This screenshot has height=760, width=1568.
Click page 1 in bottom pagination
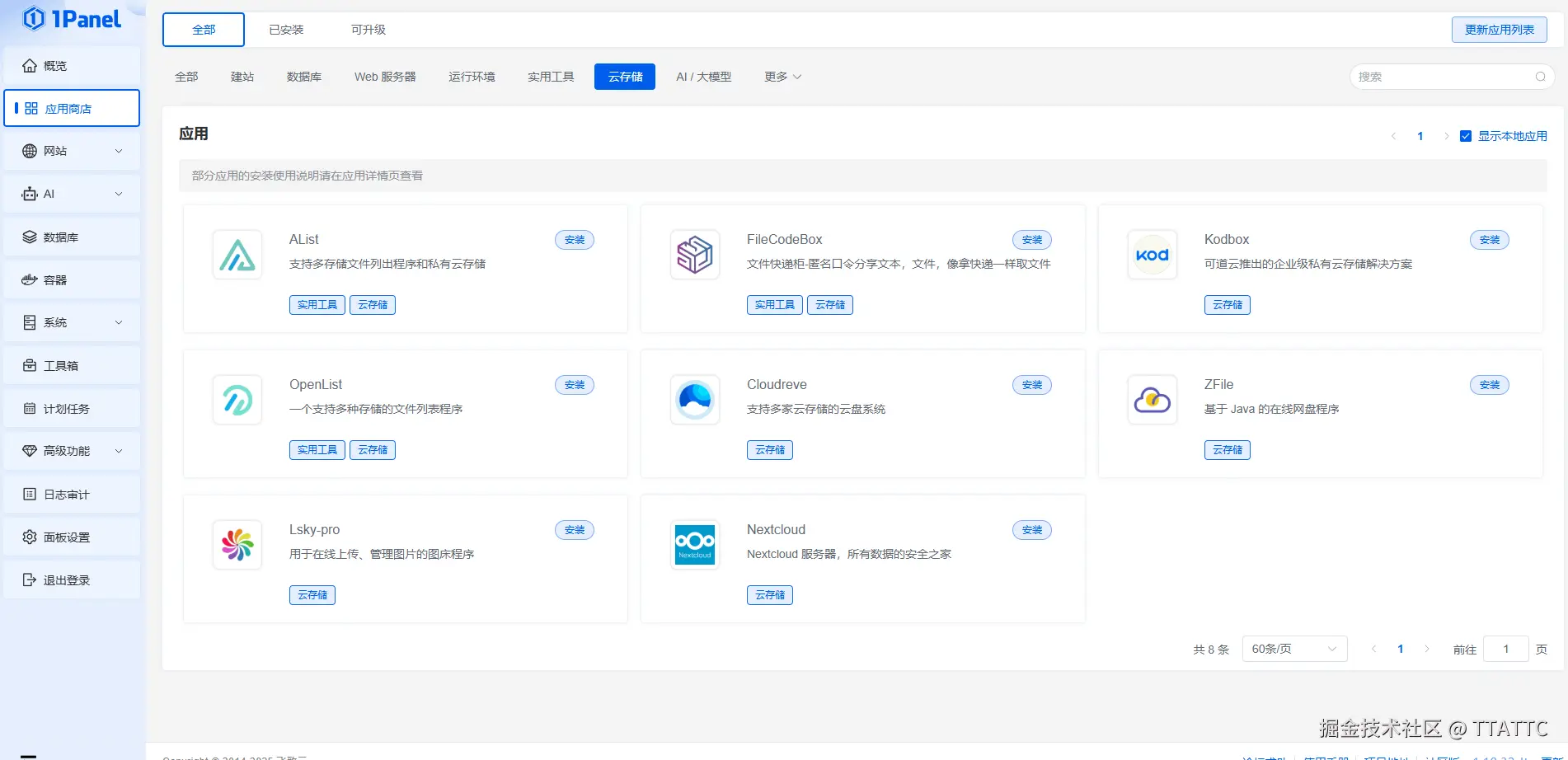(1401, 649)
